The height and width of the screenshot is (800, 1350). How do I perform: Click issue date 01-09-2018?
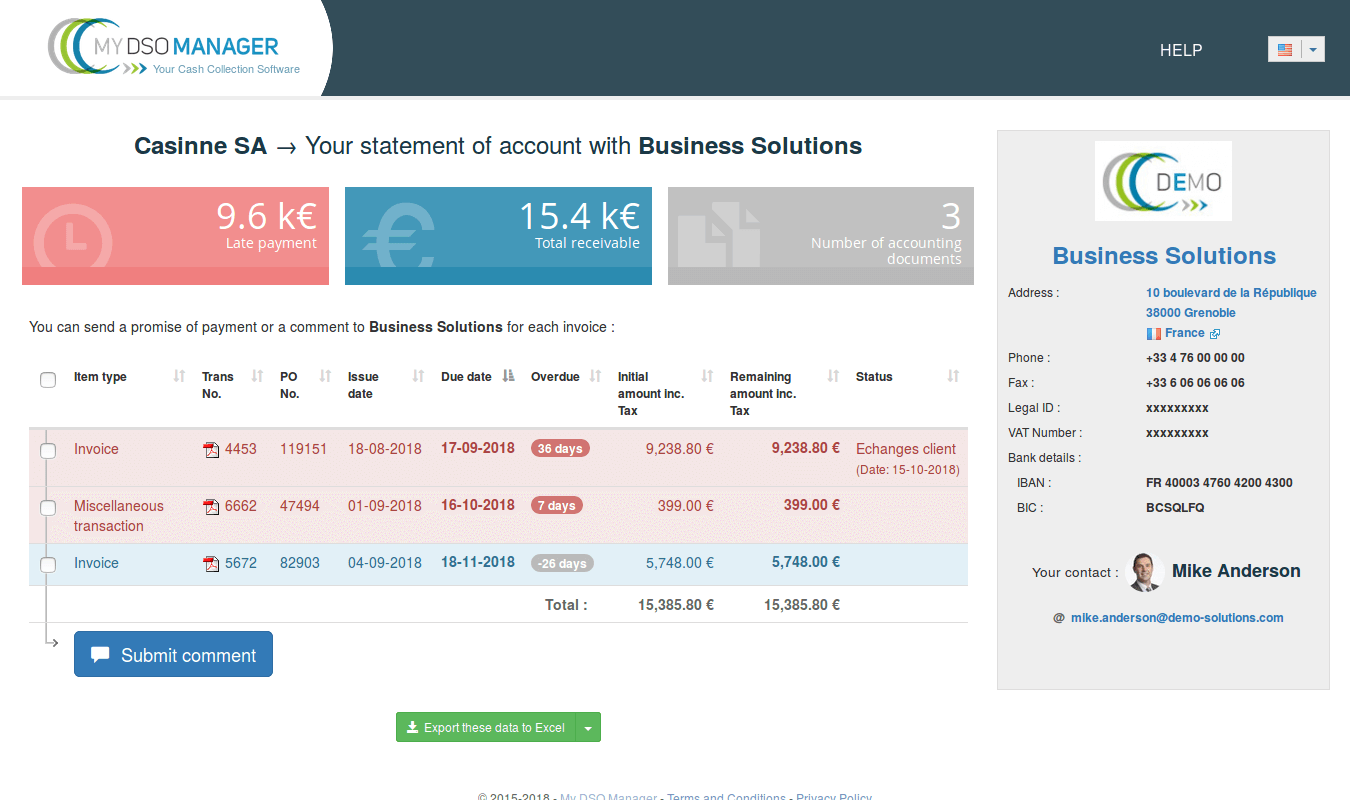coord(385,506)
